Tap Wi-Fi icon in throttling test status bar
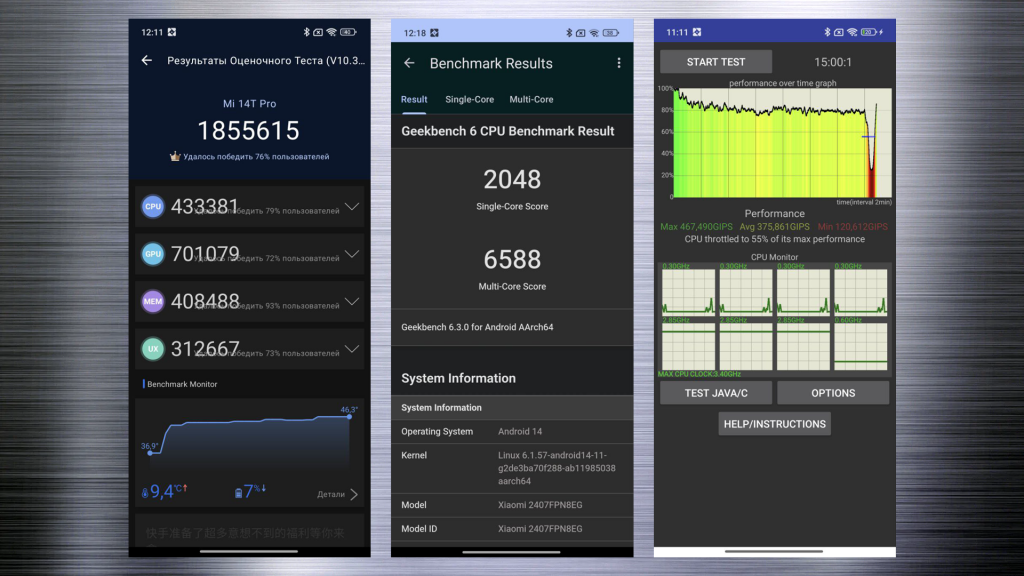 [x=852, y=32]
